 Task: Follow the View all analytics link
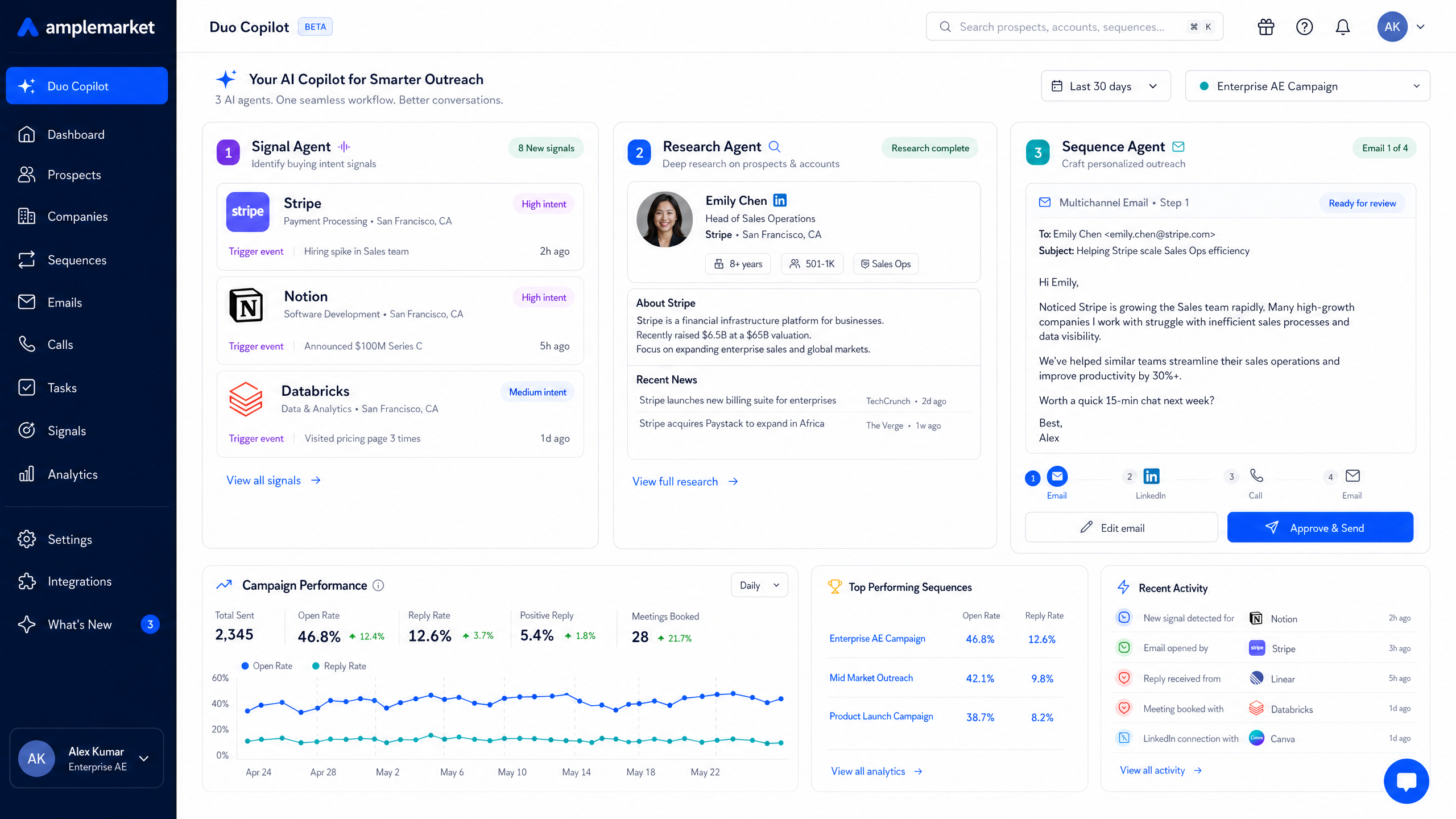tap(876, 771)
